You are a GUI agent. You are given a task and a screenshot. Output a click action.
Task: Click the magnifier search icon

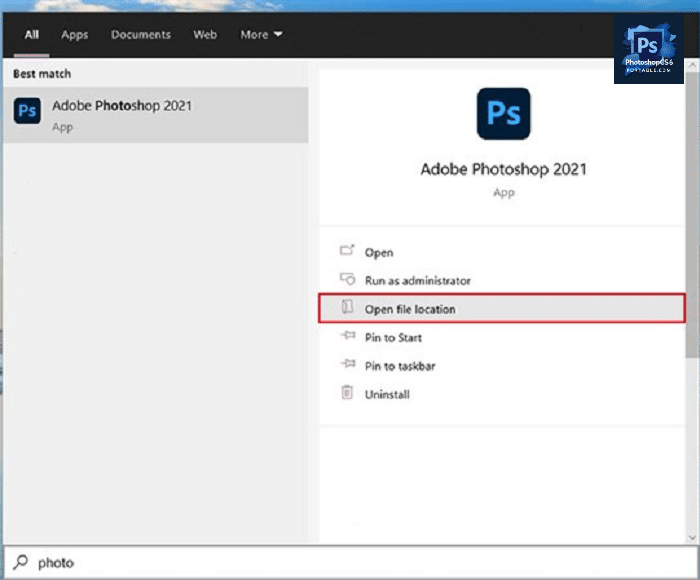pos(21,562)
